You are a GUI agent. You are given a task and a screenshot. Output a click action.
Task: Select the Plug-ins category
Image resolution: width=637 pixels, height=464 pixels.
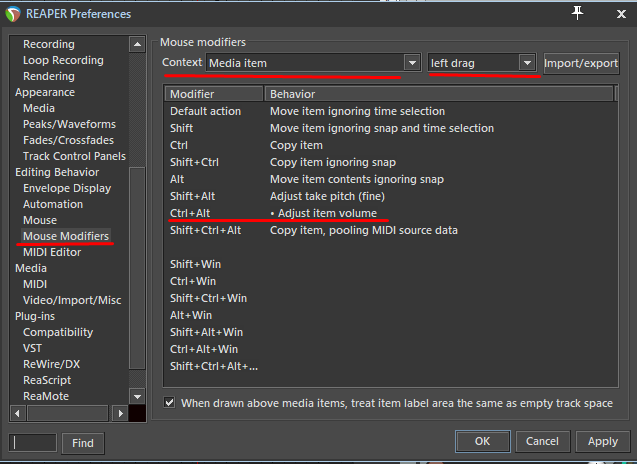coord(35,316)
